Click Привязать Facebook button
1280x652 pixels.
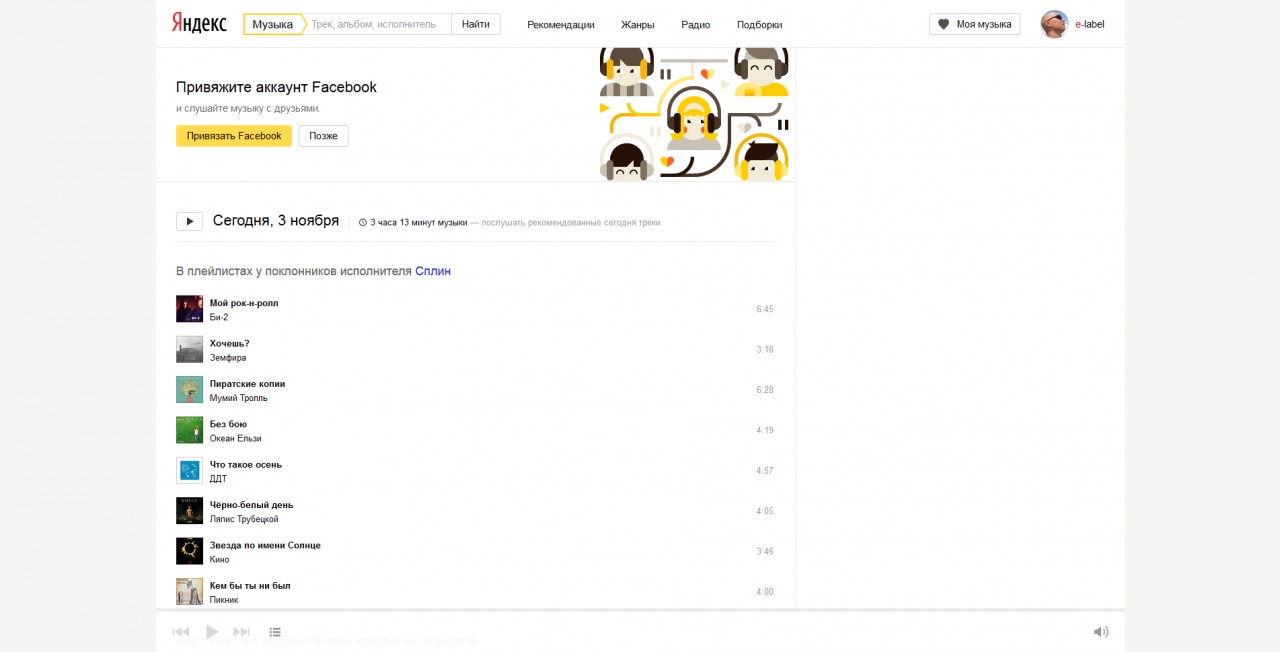tap(234, 136)
